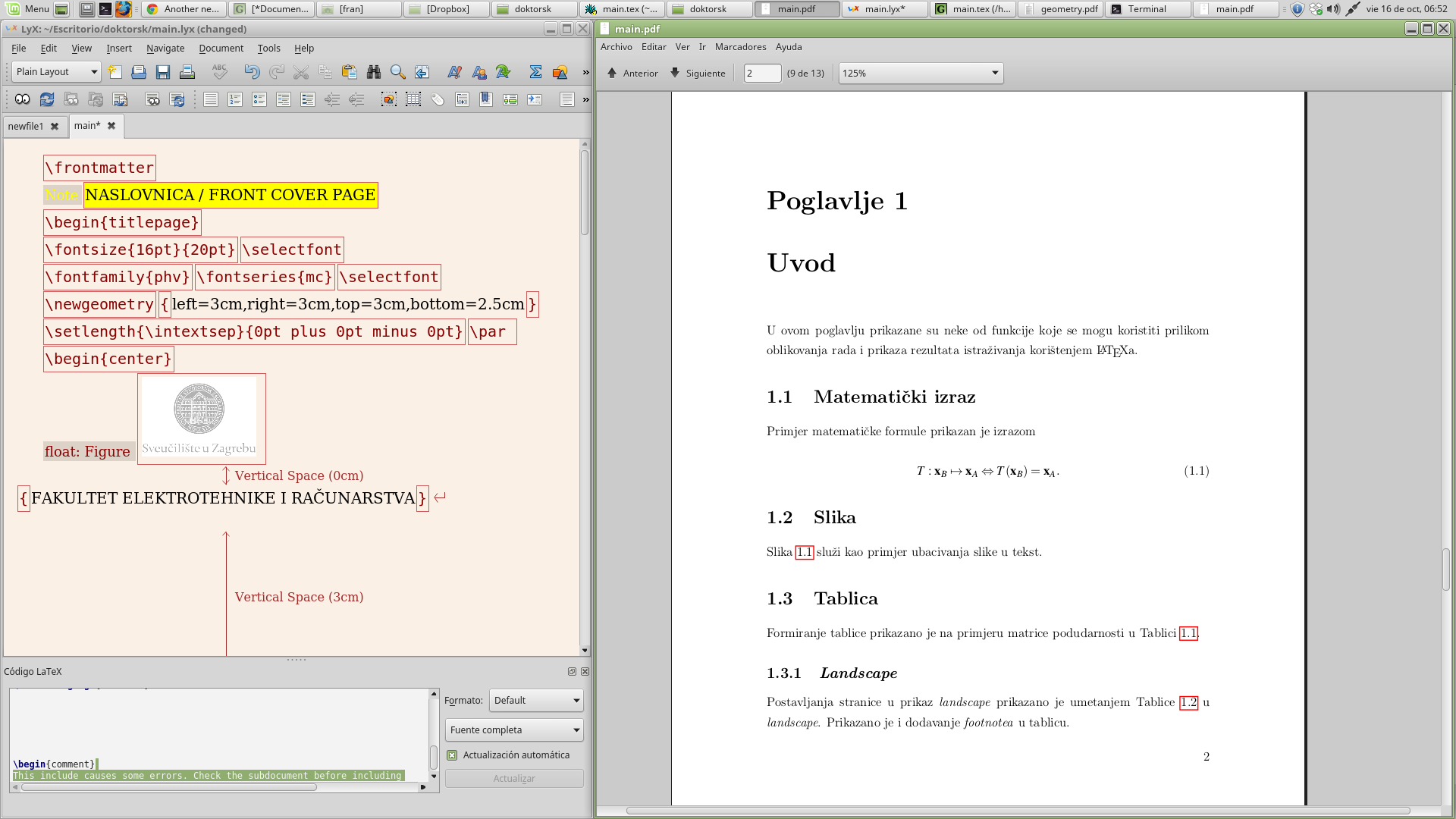Click the Undo arrow icon
The image size is (1456, 819).
tap(252, 72)
